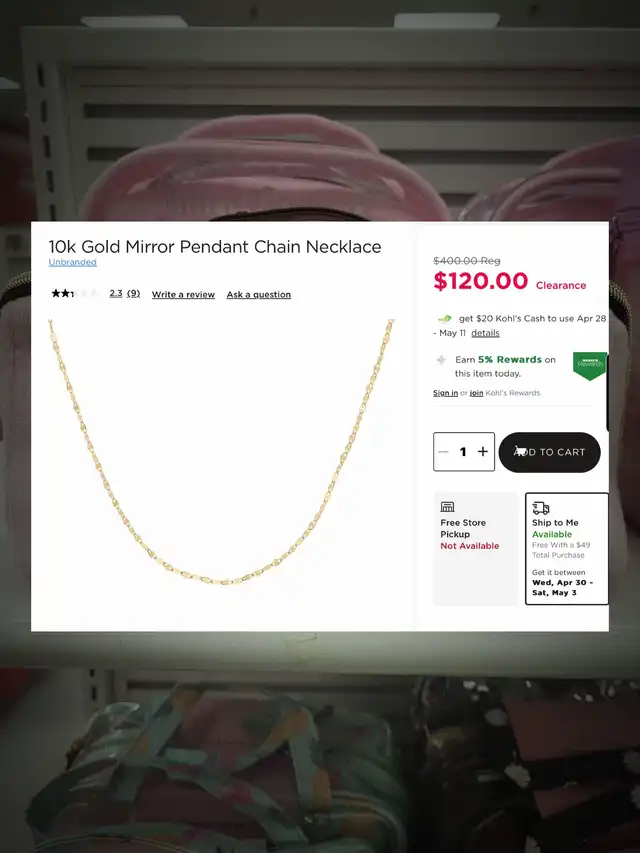Click the Add to Cart button
Image resolution: width=640 pixels, height=853 pixels.
click(549, 452)
